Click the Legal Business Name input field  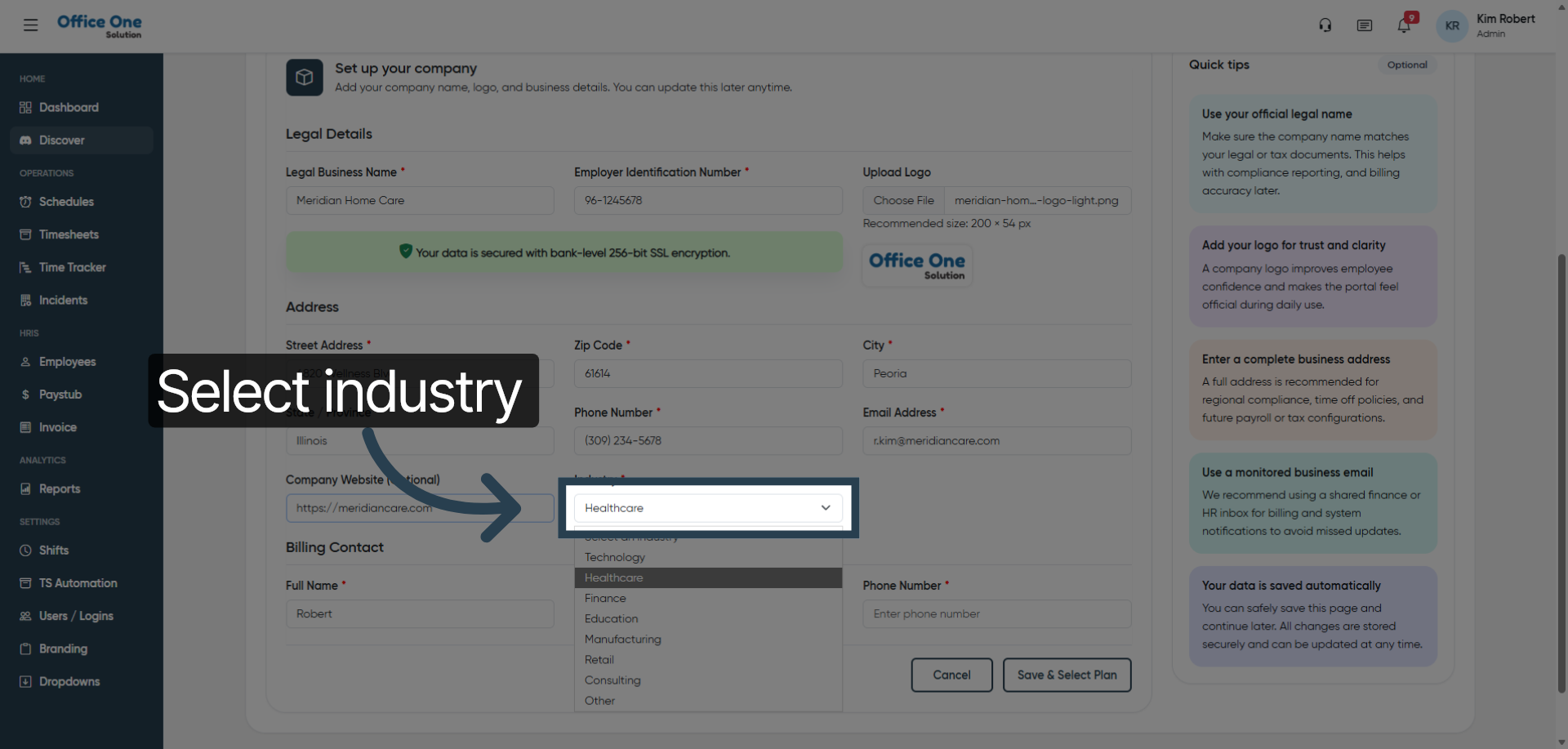click(420, 200)
